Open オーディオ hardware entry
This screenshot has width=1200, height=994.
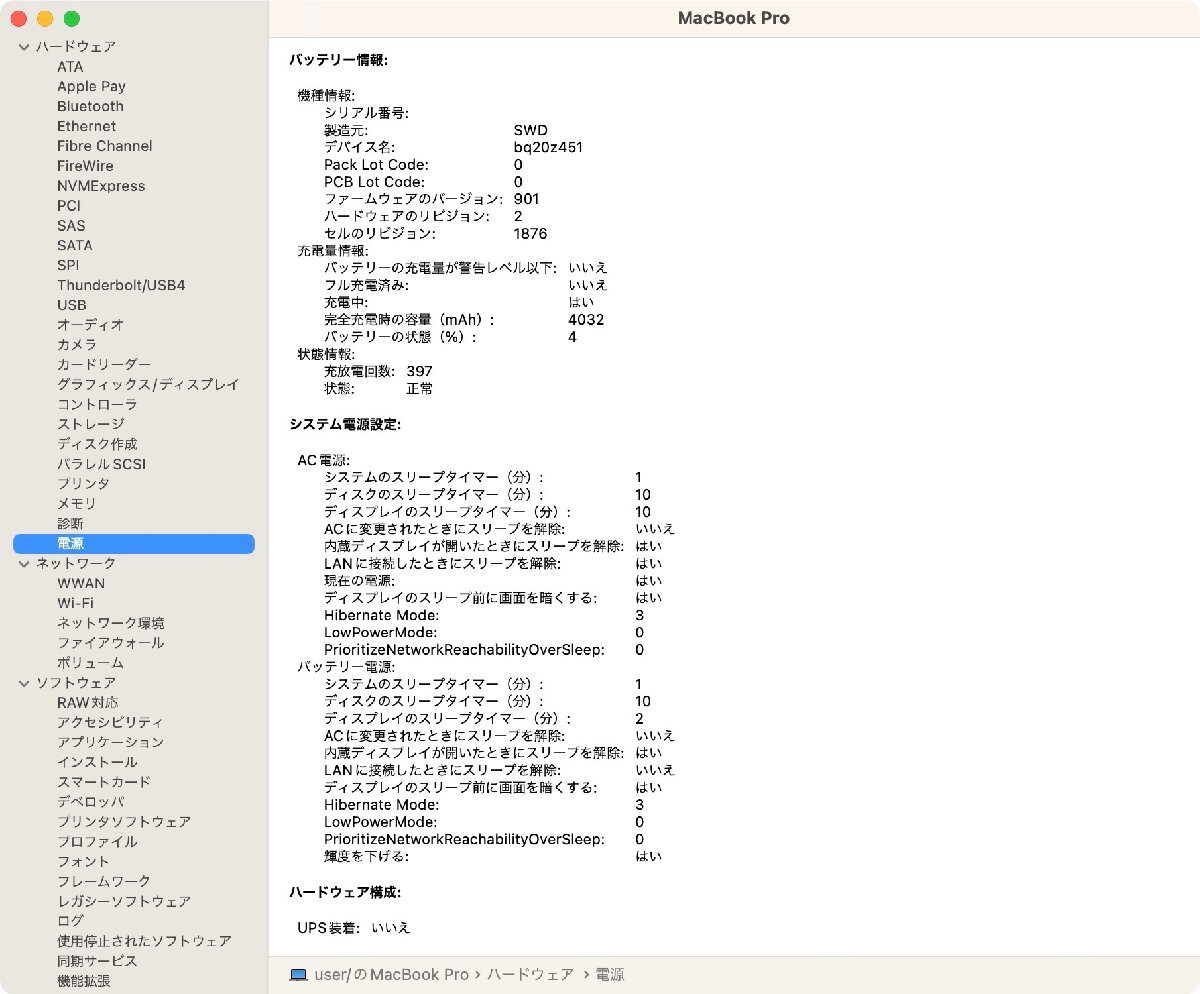[90, 325]
